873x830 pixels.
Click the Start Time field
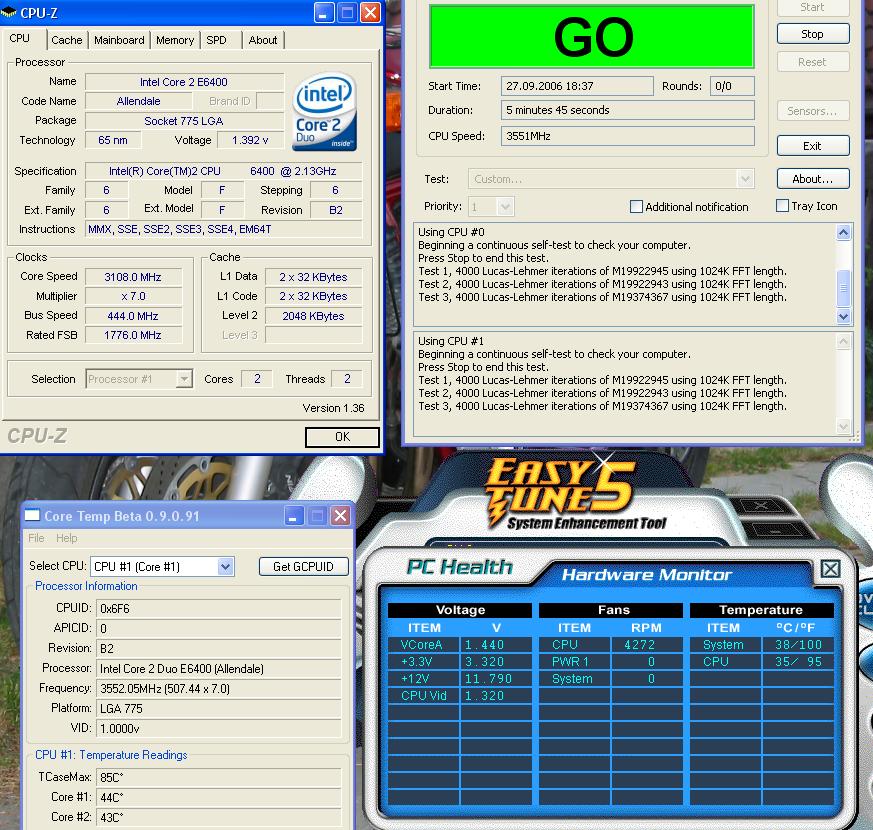point(577,86)
